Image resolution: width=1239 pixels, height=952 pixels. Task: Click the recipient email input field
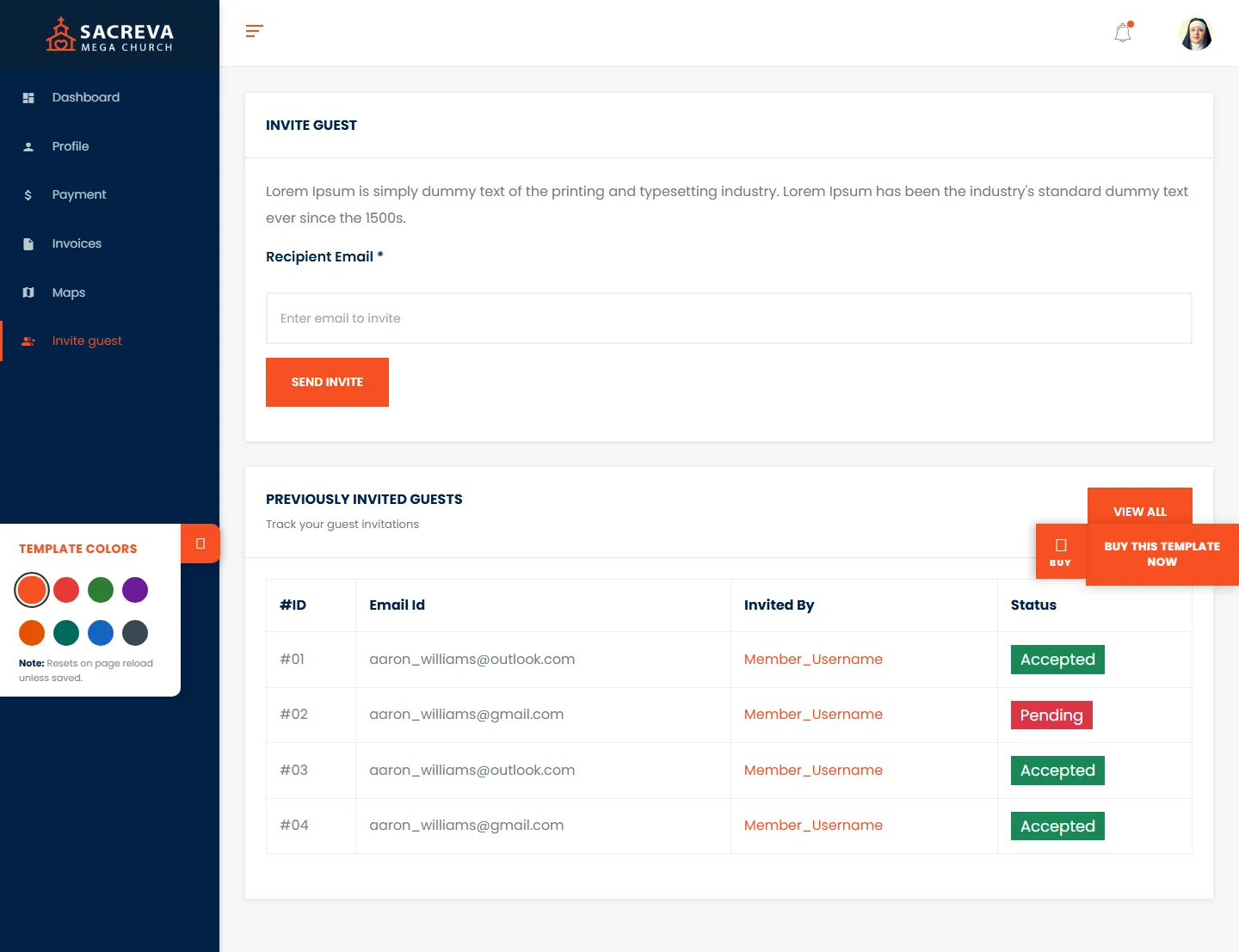click(x=728, y=318)
